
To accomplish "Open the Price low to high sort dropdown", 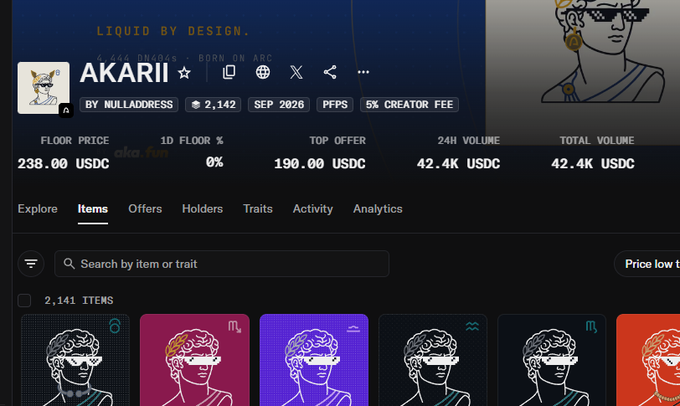I will click(x=647, y=264).
